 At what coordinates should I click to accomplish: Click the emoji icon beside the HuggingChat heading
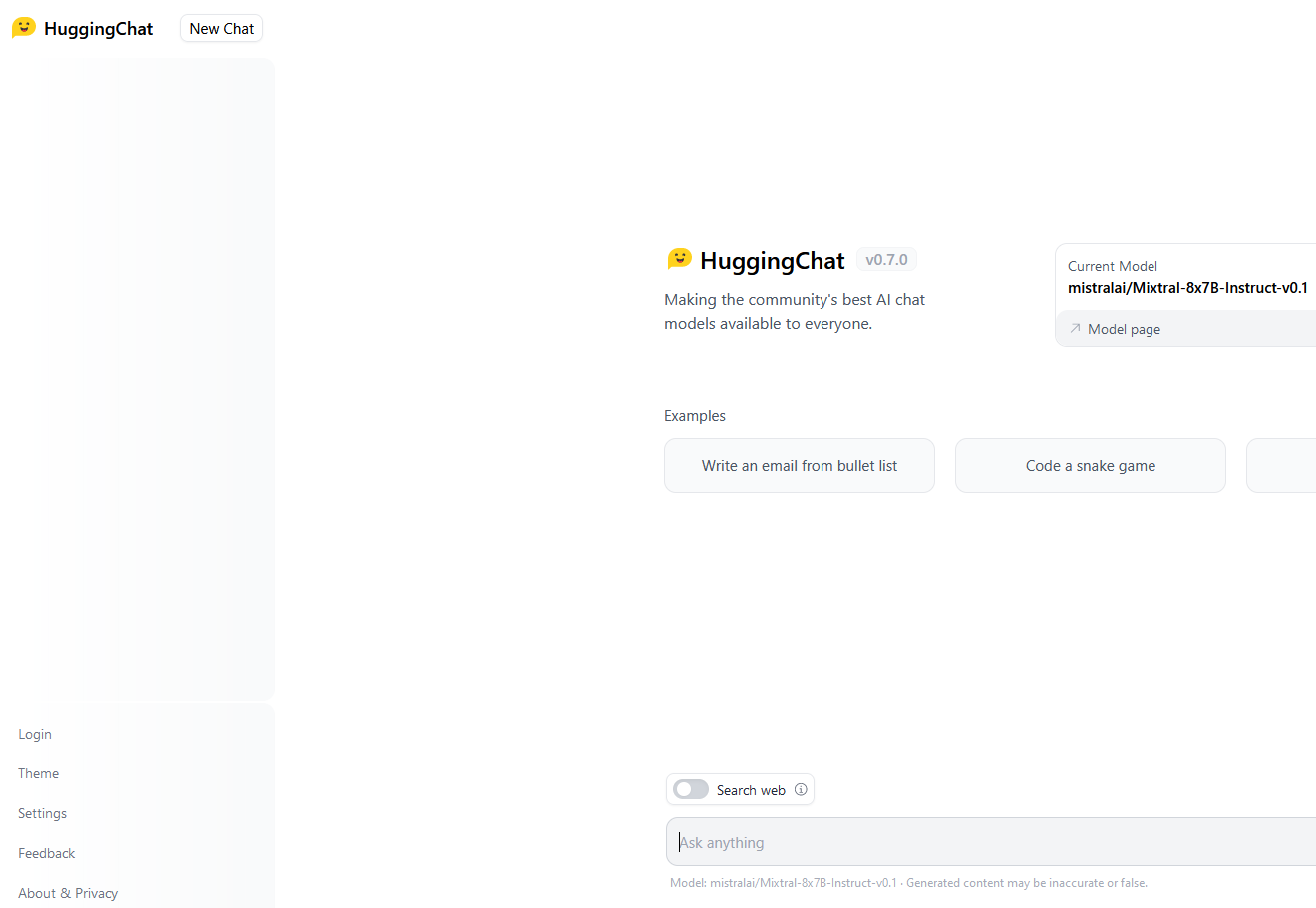click(679, 259)
